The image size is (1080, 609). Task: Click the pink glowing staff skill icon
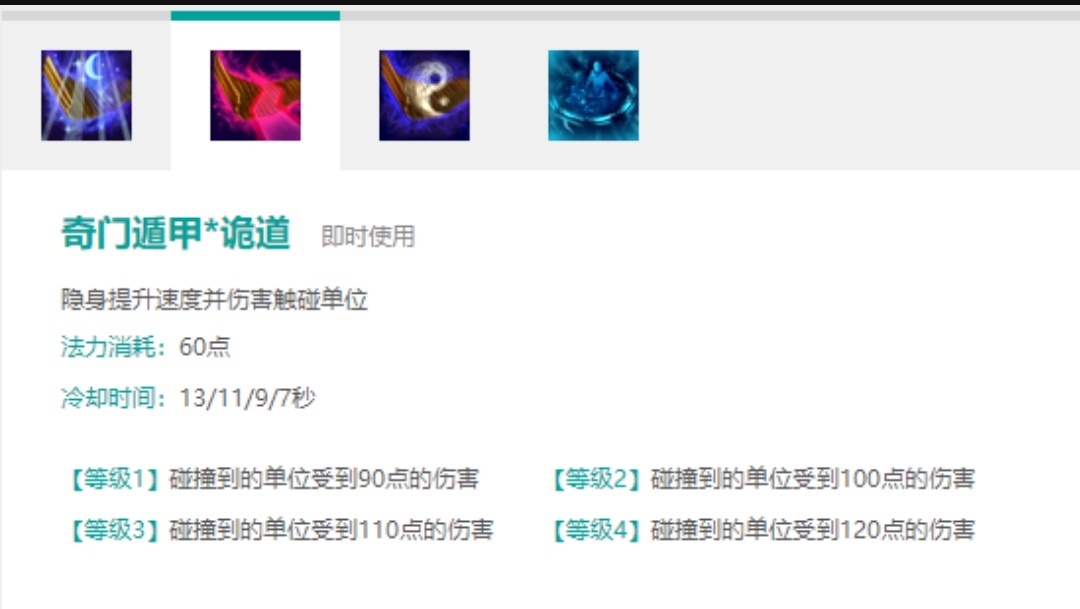tap(256, 95)
